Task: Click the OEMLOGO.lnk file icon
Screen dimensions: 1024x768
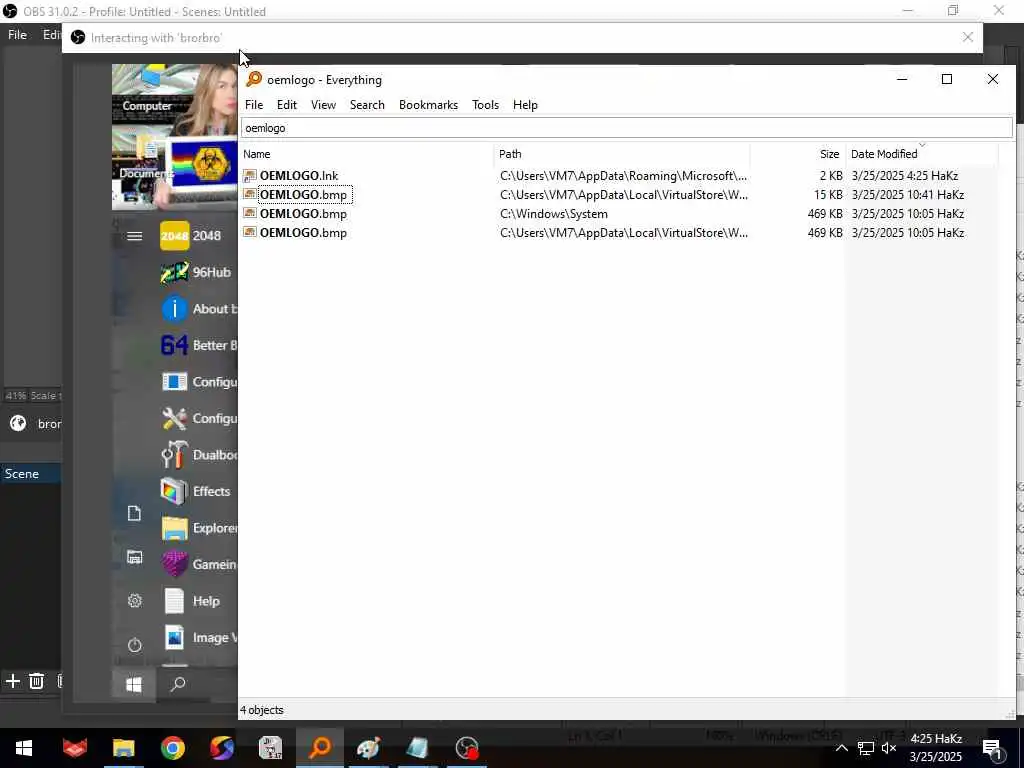Action: 249,176
